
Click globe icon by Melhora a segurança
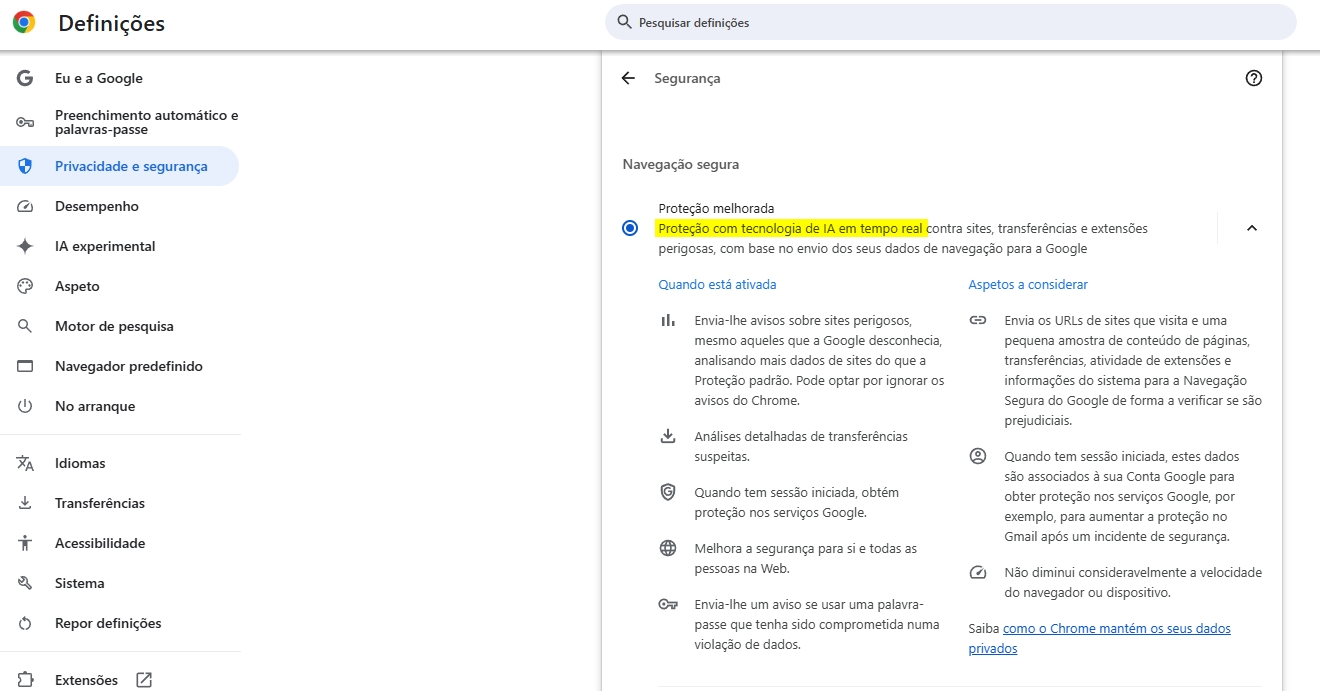[x=668, y=548]
